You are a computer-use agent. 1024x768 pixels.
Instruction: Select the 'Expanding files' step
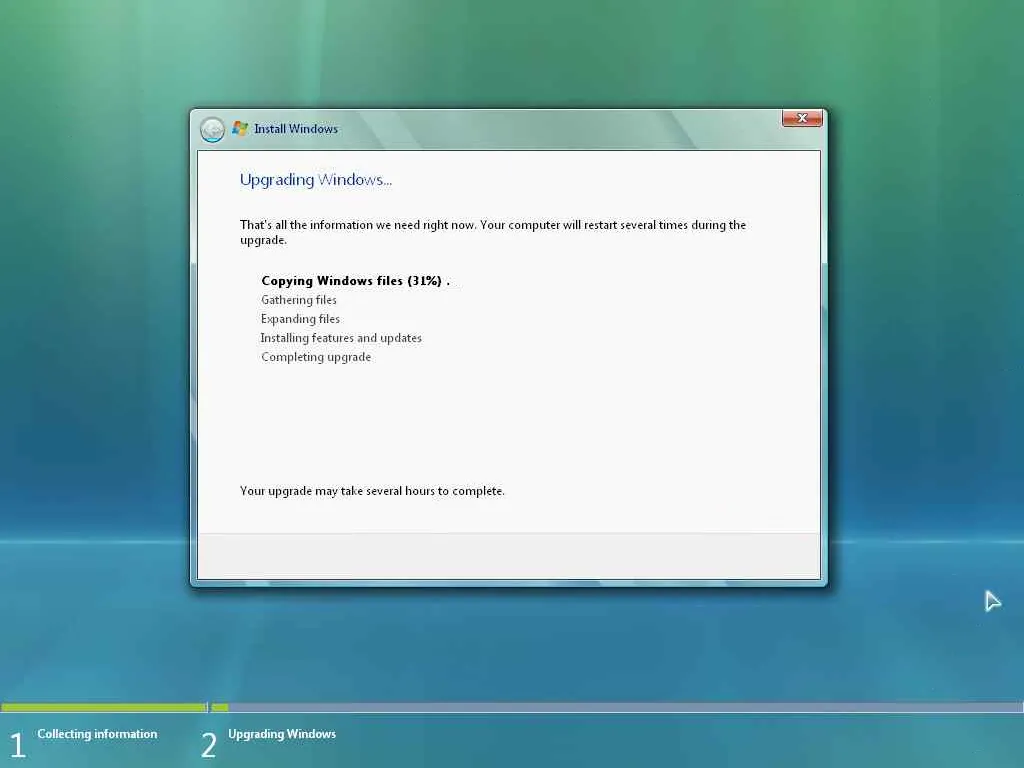pos(300,319)
